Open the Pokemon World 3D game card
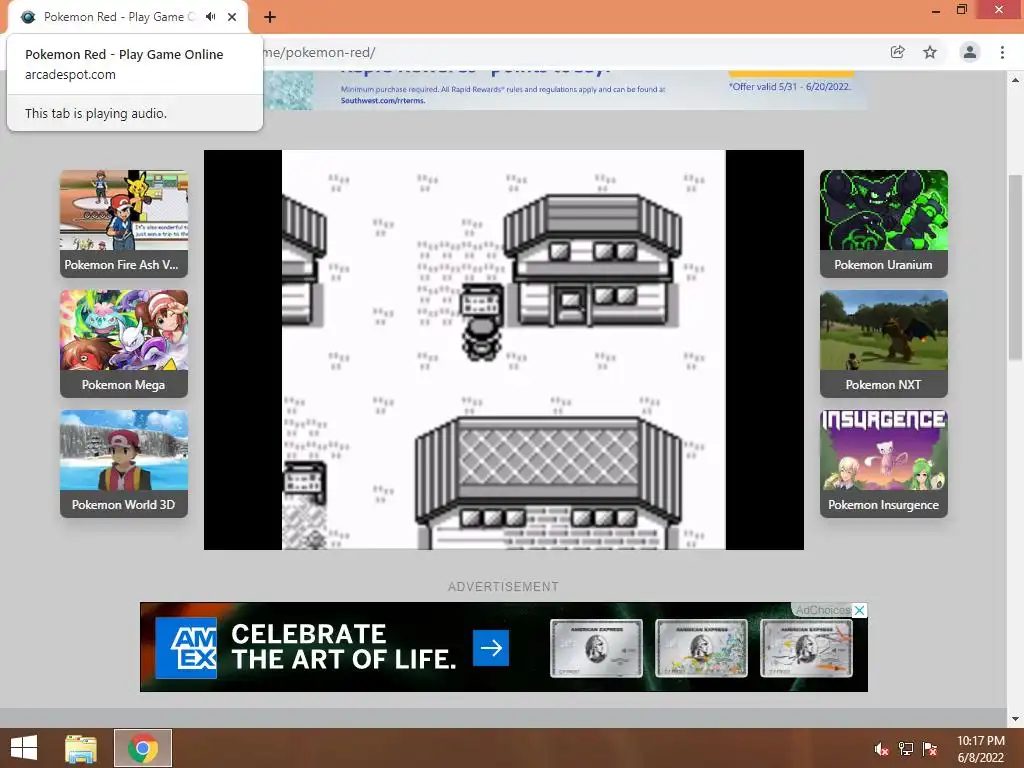 click(x=124, y=464)
